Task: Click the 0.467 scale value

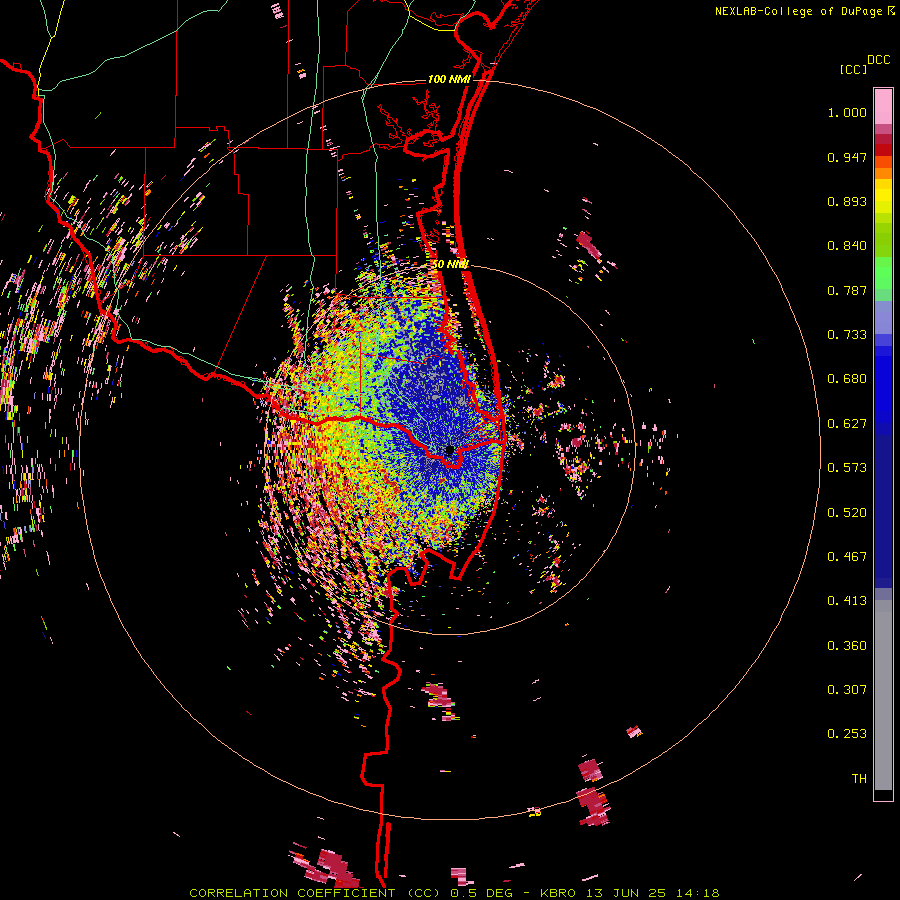Action: coord(847,557)
